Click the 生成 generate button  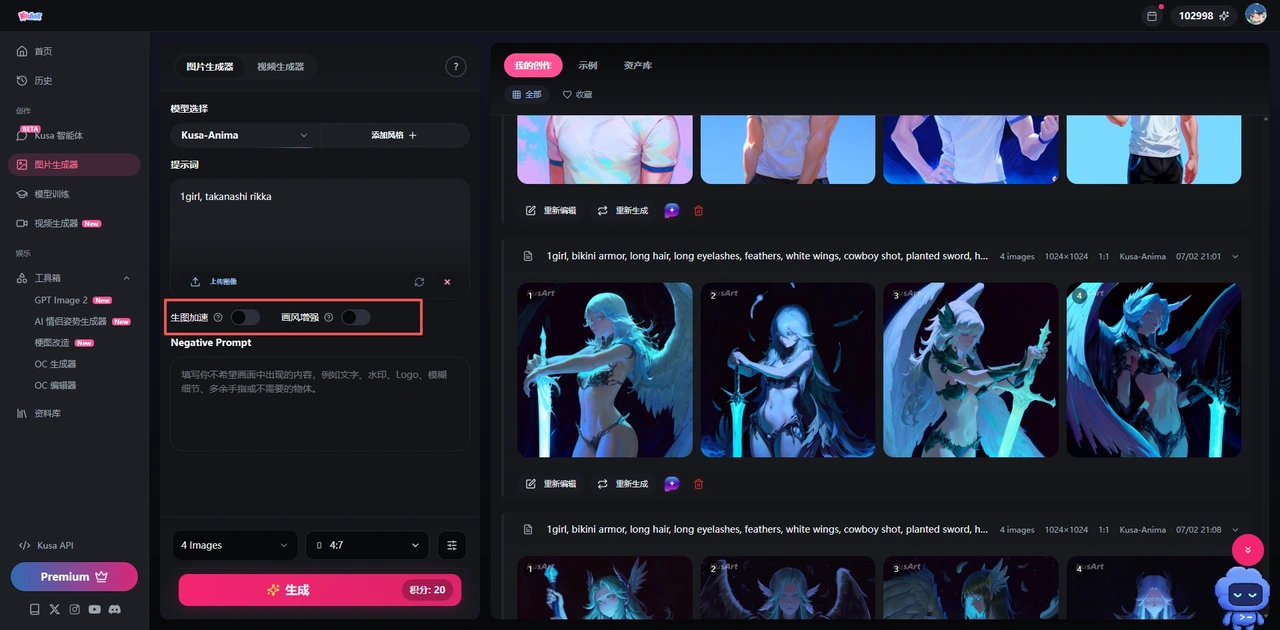coord(320,590)
